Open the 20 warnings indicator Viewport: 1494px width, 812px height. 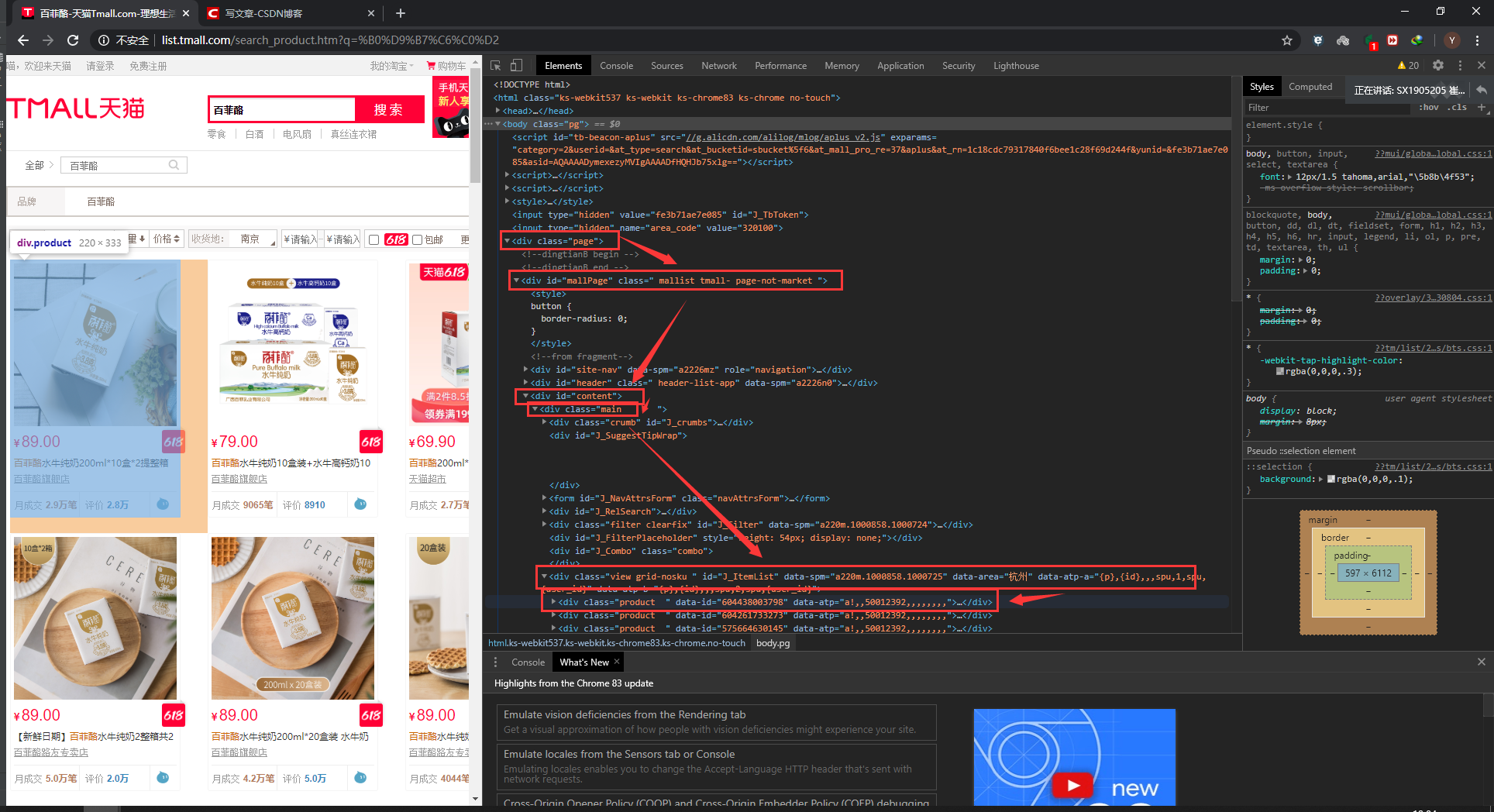point(1408,66)
